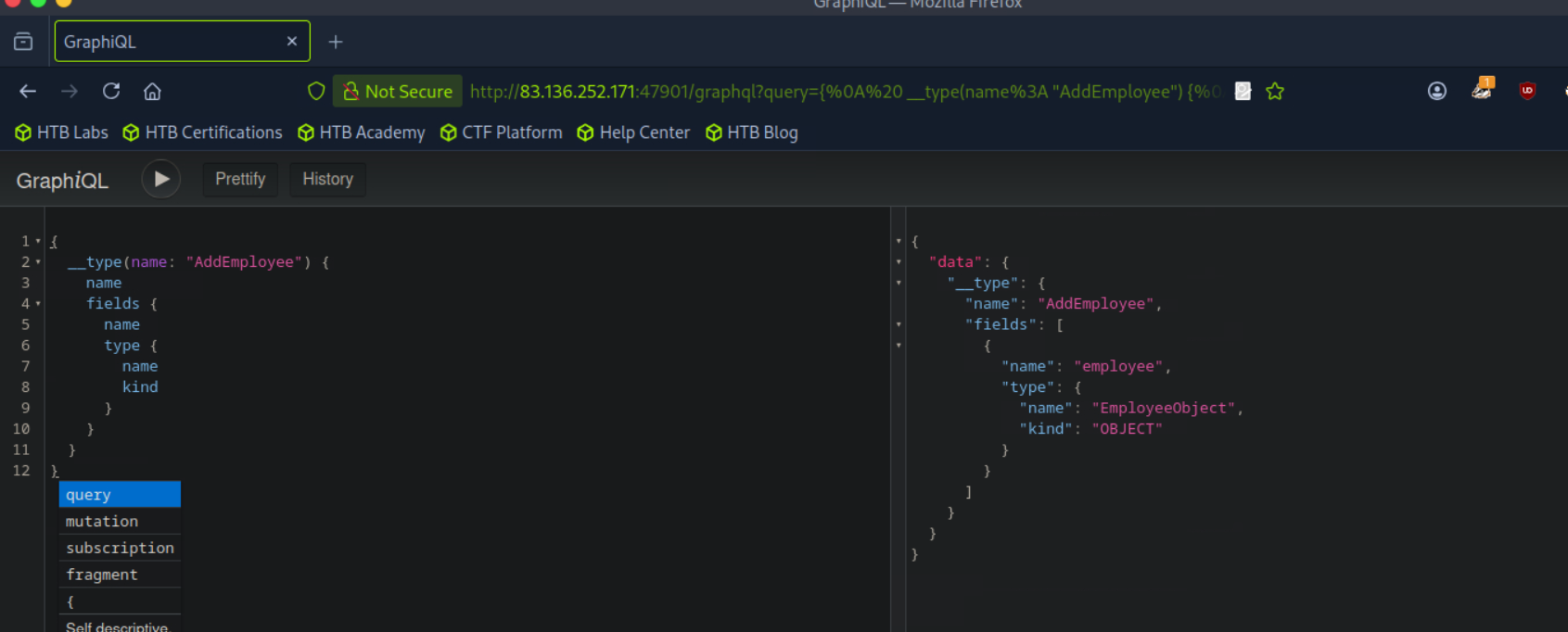Screen dimensions: 1568x632
Task: Select 'mutation' from autocomplete list
Action: pyautogui.click(x=102, y=522)
